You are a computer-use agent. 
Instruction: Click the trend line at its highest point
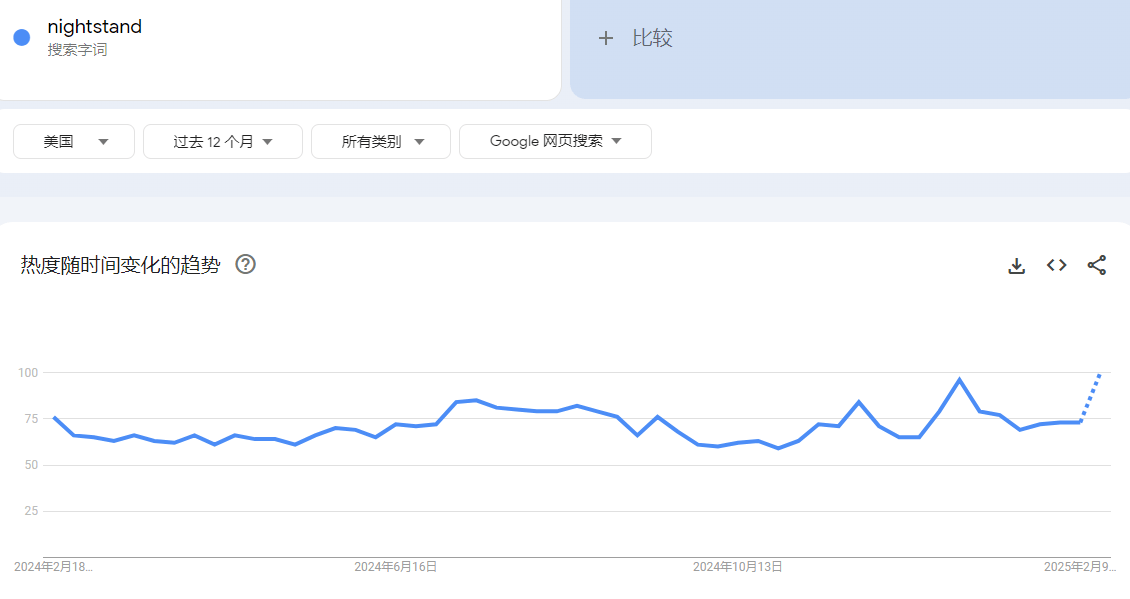click(x=958, y=379)
